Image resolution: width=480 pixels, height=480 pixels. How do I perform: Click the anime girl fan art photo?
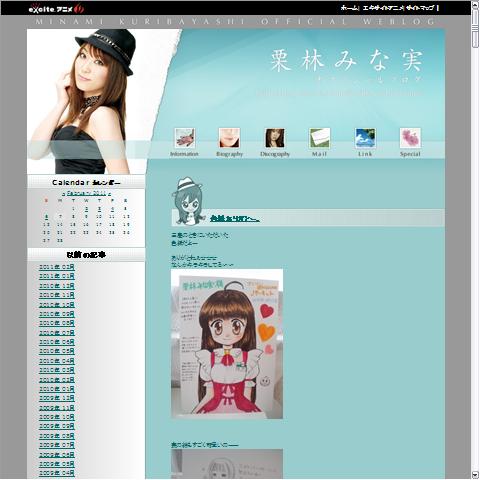(x=227, y=344)
